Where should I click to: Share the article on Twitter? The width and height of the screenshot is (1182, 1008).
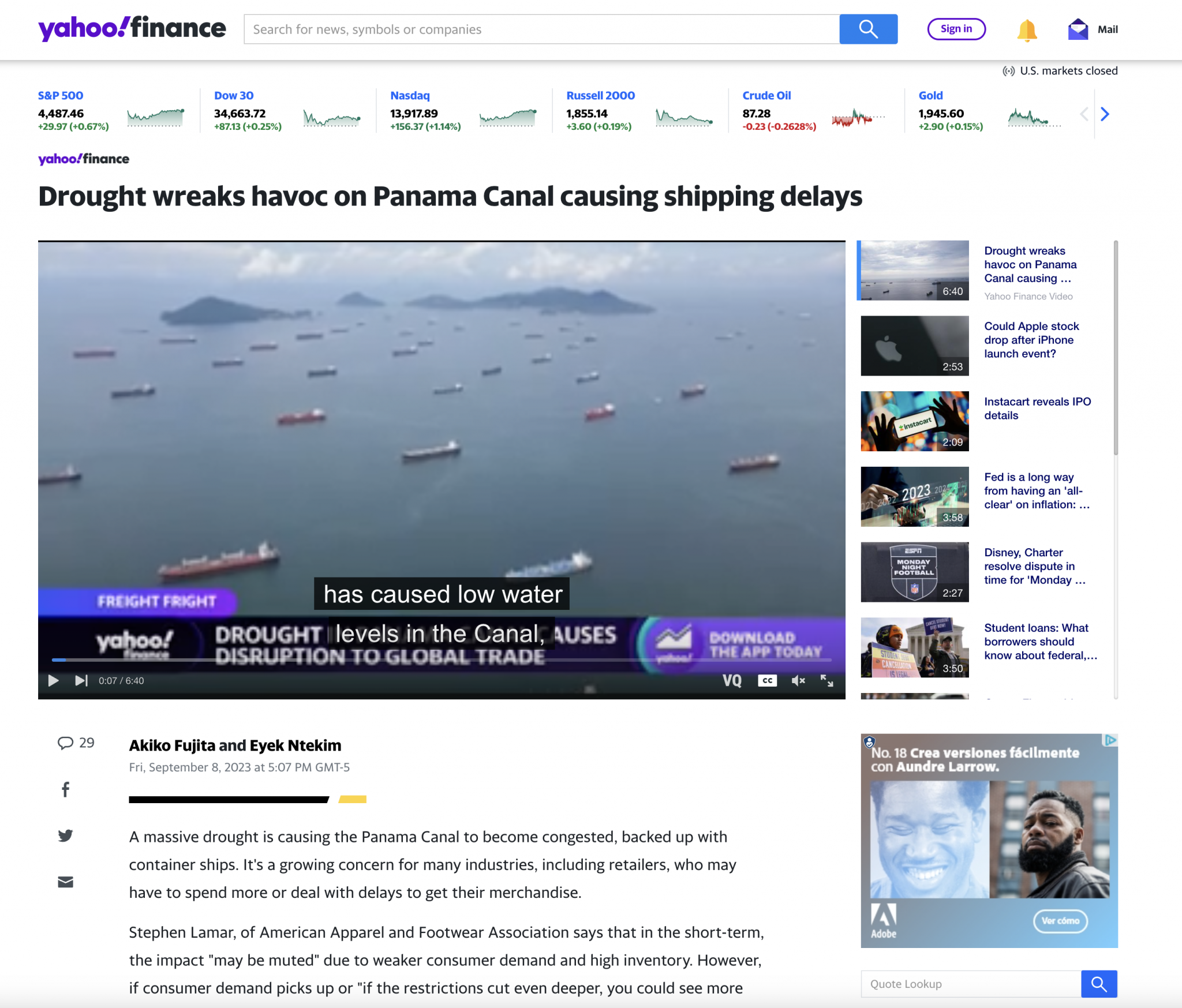[x=66, y=835]
